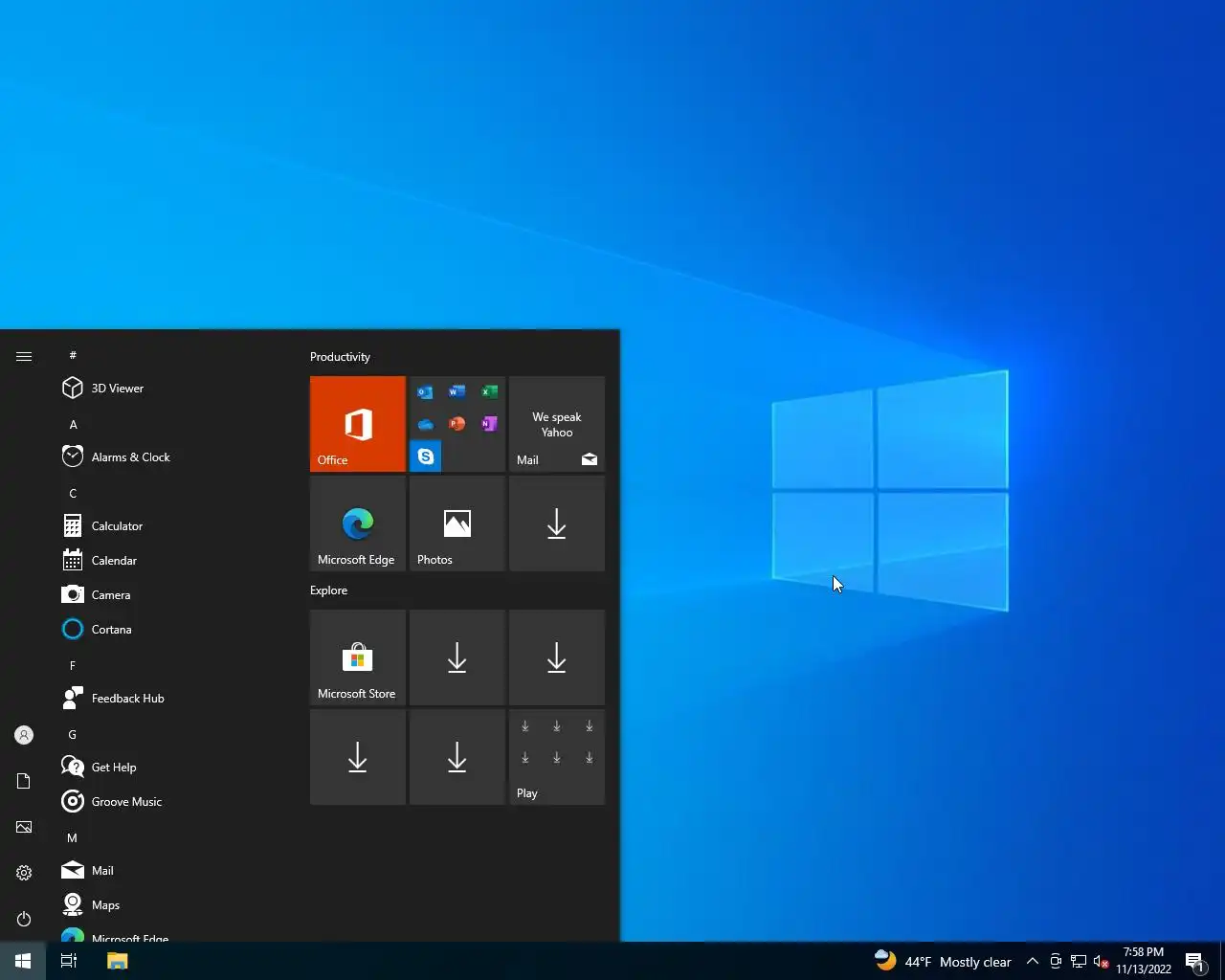
Task: Open the Microsoft Store tile
Action: (x=358, y=657)
